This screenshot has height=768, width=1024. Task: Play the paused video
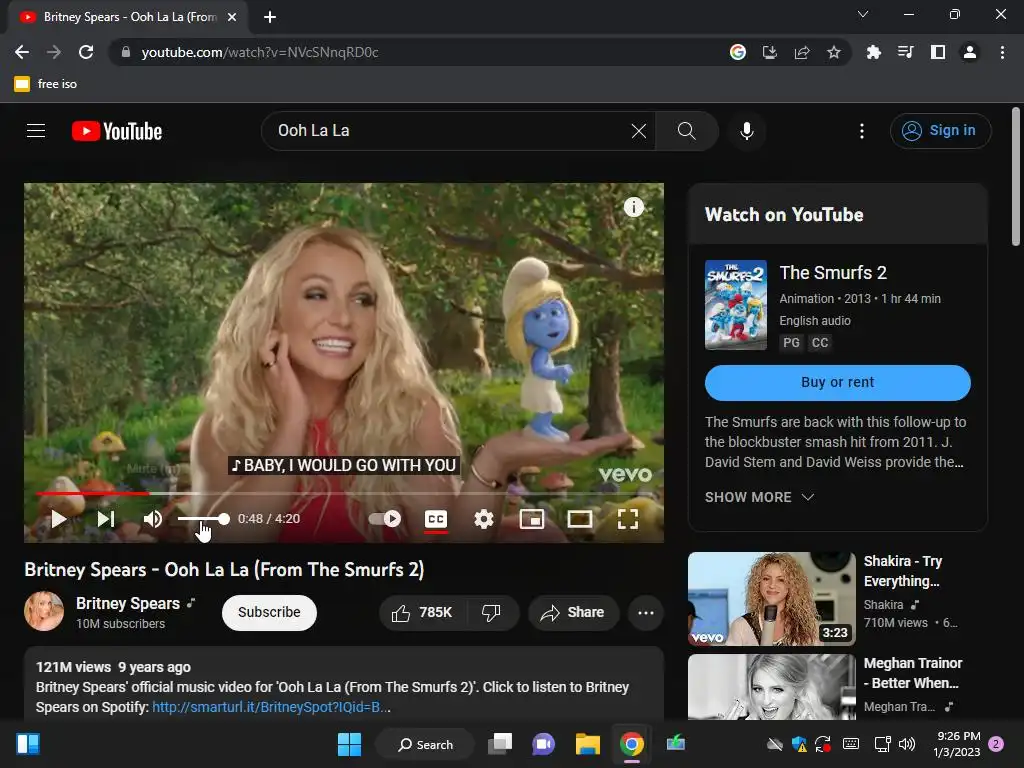coord(59,519)
